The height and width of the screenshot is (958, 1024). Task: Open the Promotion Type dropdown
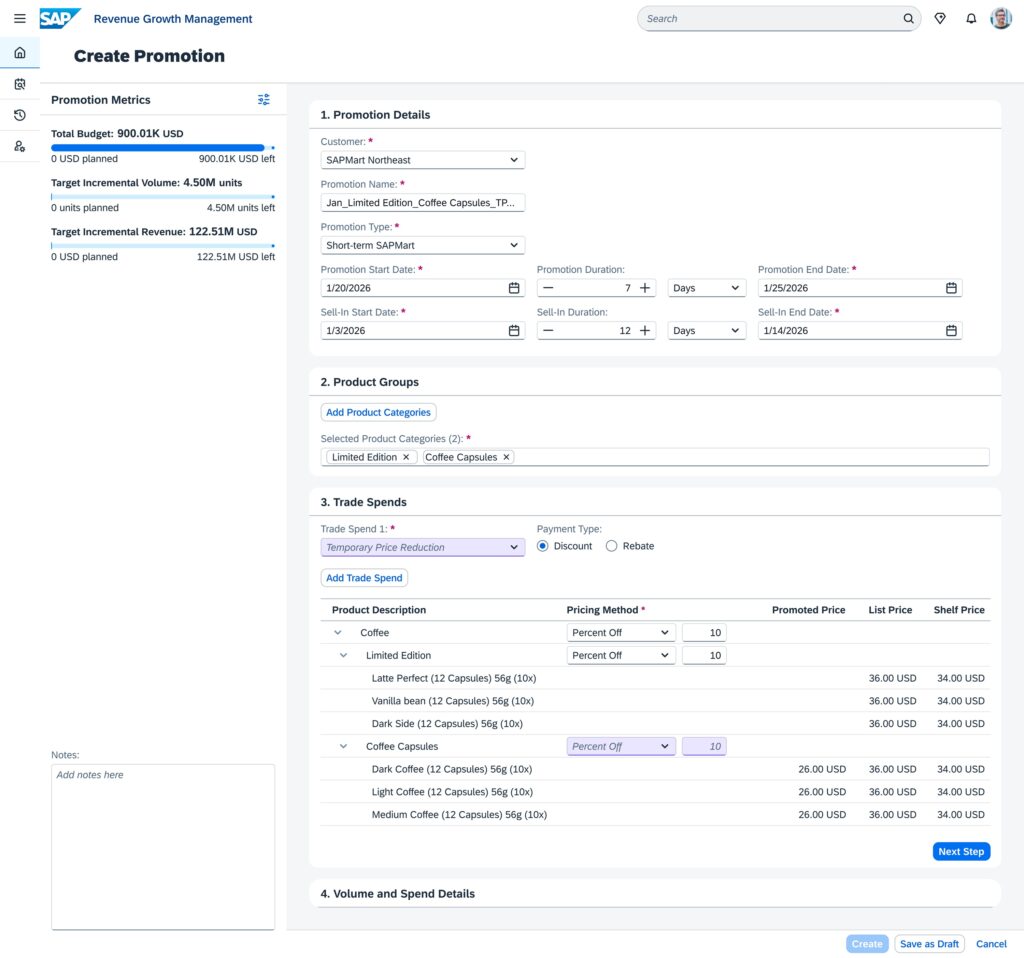coord(423,246)
